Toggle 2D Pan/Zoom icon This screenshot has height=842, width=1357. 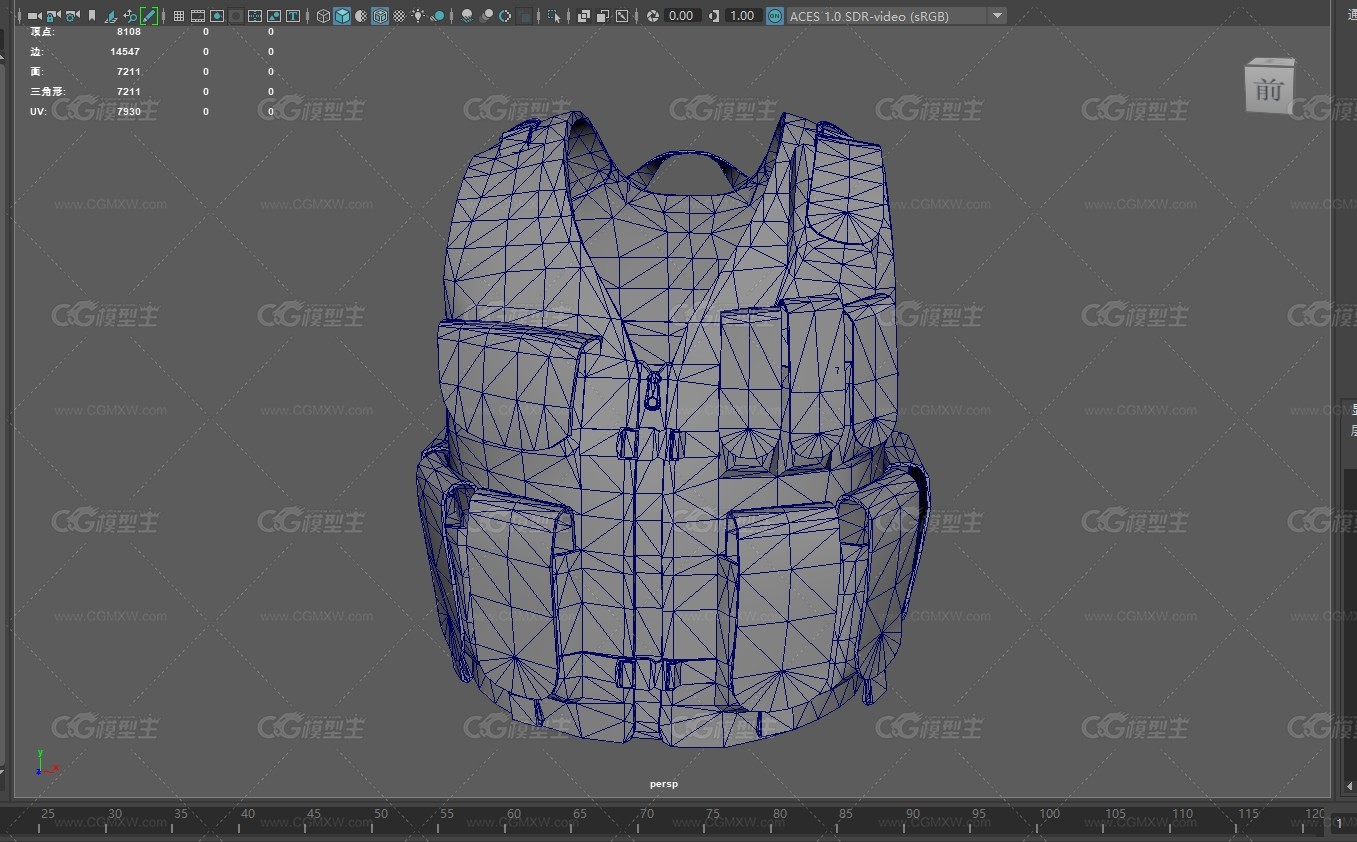click(x=130, y=16)
